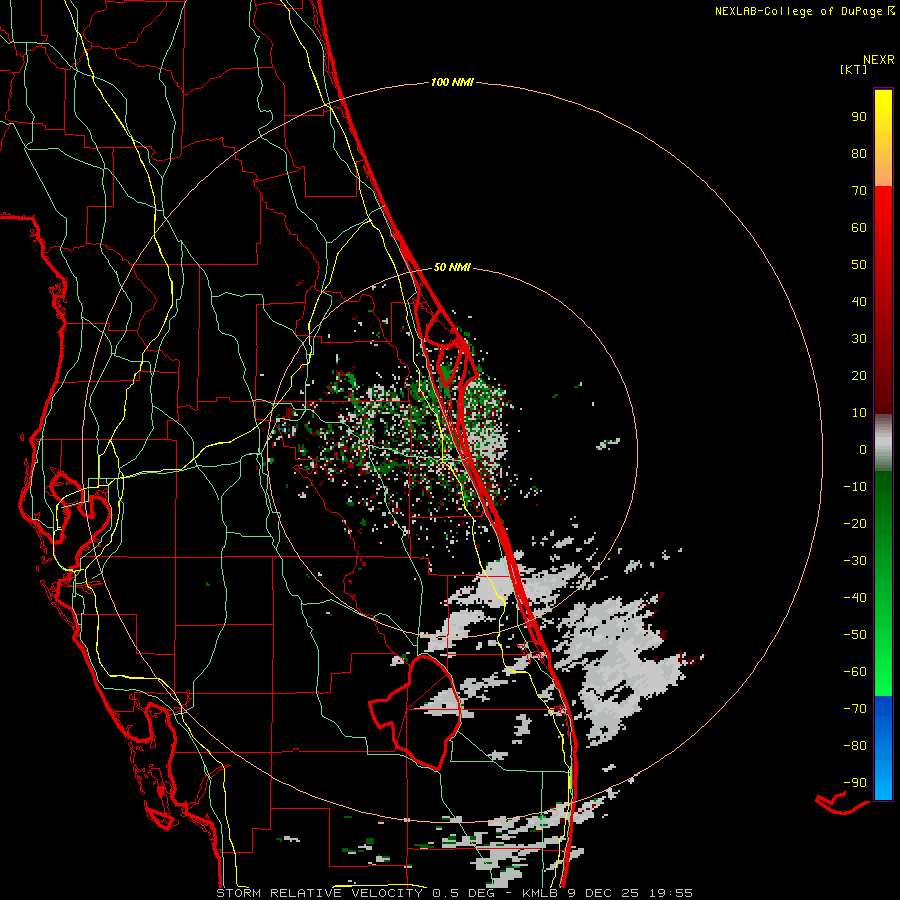Click the 100 NMI range ring label
Image resolution: width=900 pixels, height=900 pixels.
click(x=452, y=83)
